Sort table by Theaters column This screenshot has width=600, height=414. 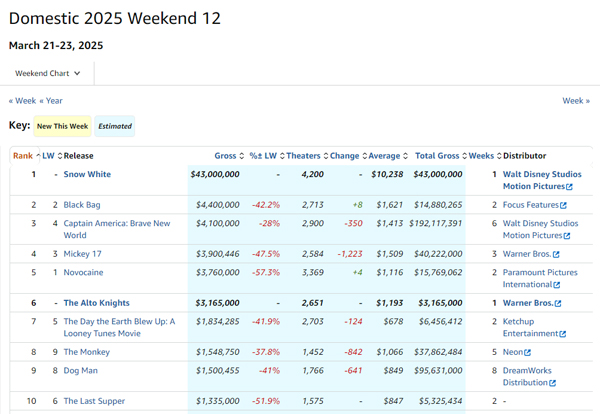[307, 156]
